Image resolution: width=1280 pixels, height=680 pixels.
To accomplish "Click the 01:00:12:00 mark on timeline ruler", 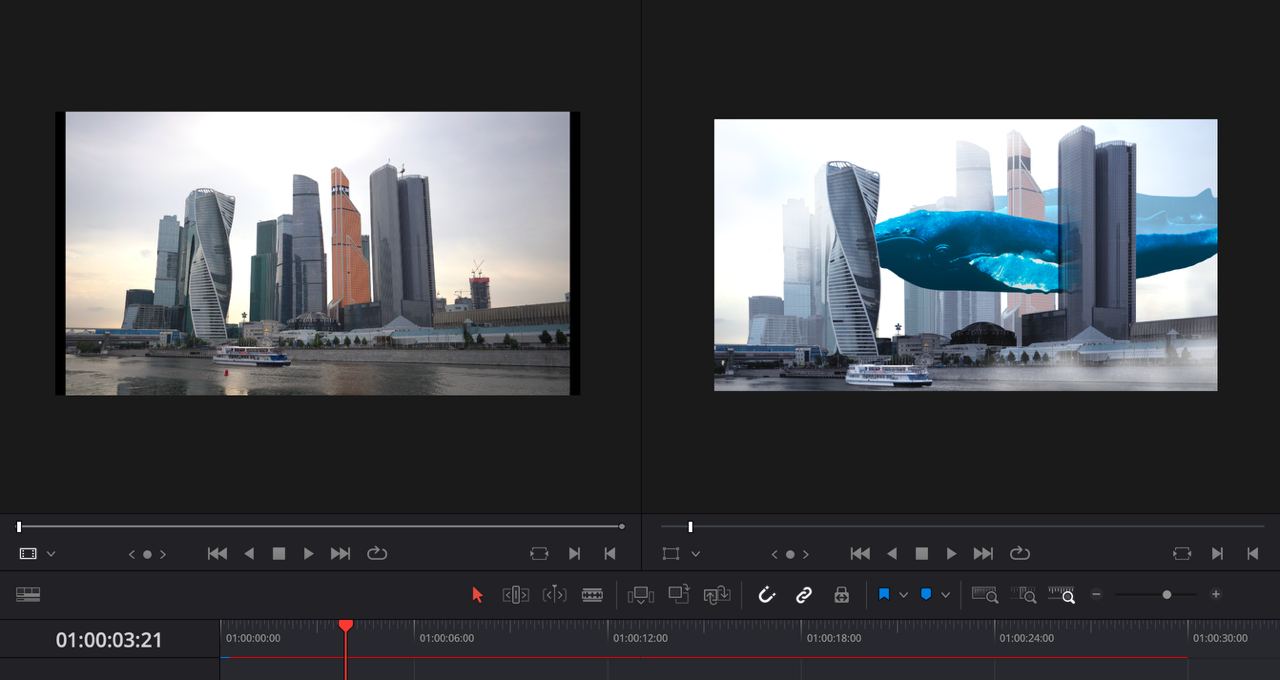I will pyautogui.click(x=608, y=632).
